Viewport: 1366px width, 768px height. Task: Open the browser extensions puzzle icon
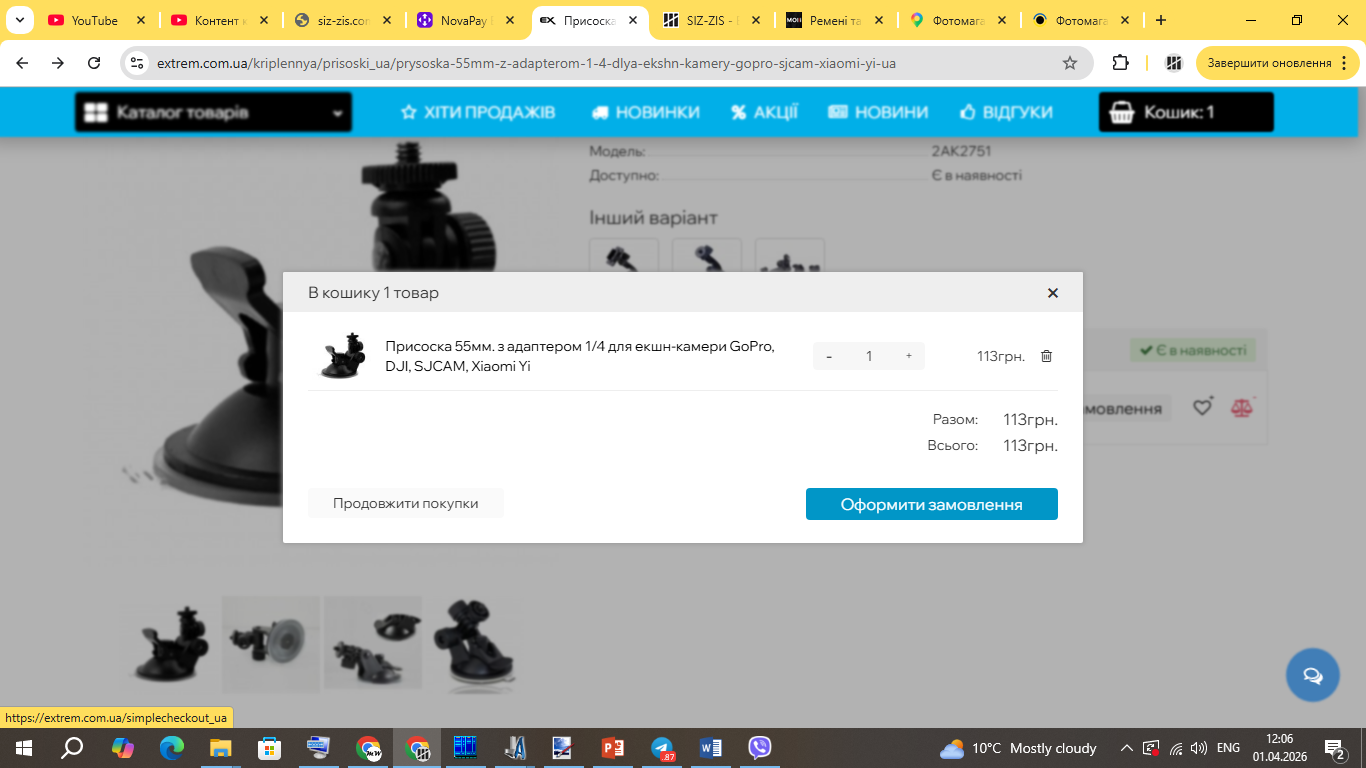pyautogui.click(x=1121, y=63)
